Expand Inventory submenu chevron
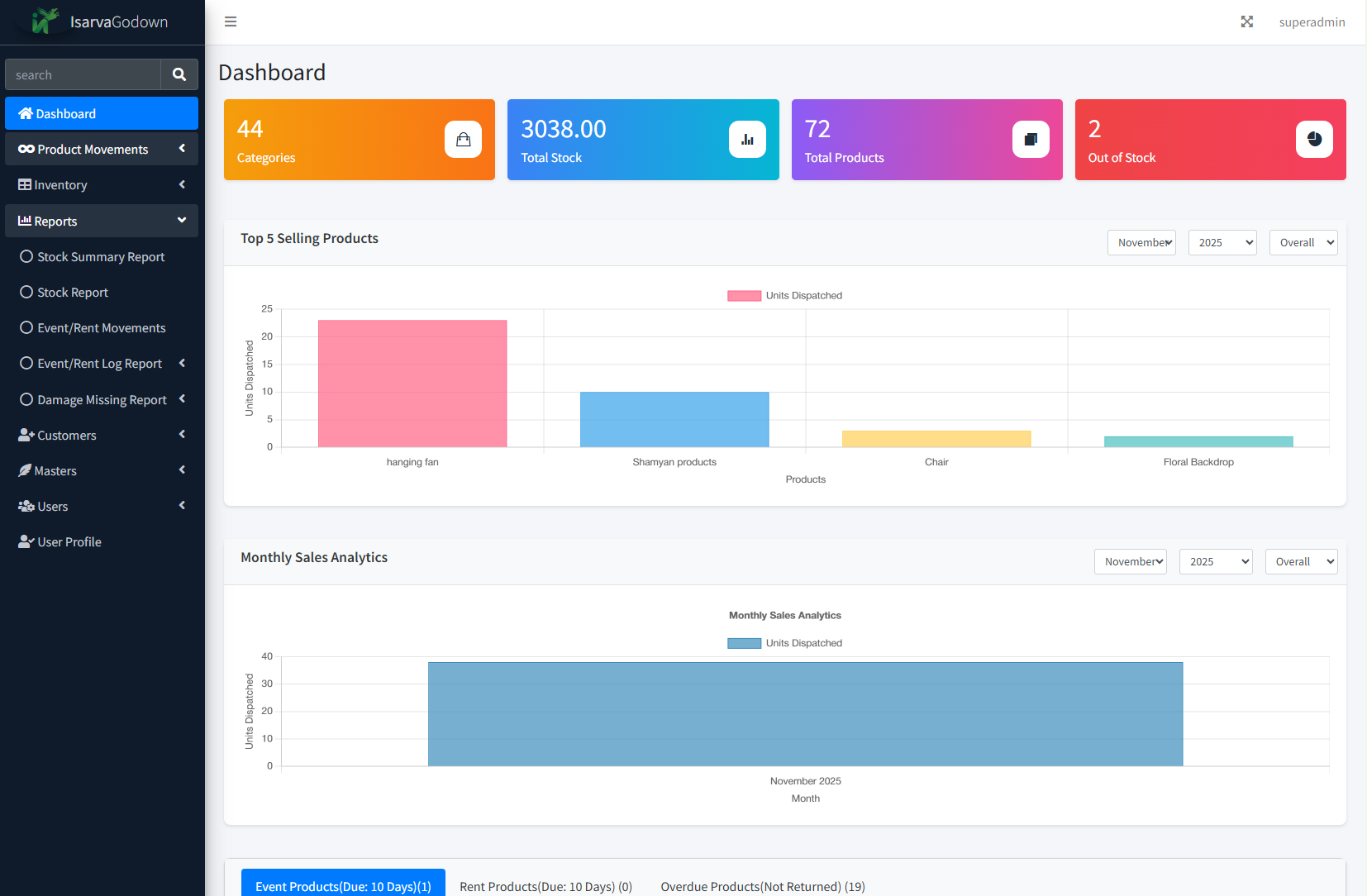1367x896 pixels. point(182,184)
